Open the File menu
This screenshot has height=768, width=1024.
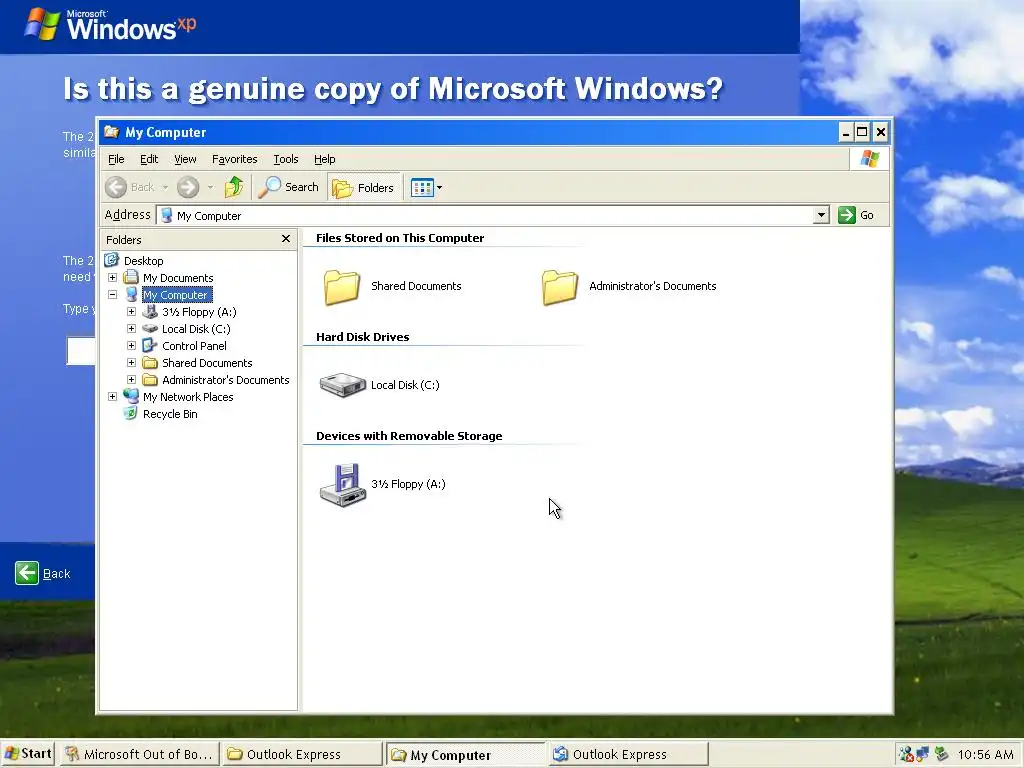click(x=116, y=159)
